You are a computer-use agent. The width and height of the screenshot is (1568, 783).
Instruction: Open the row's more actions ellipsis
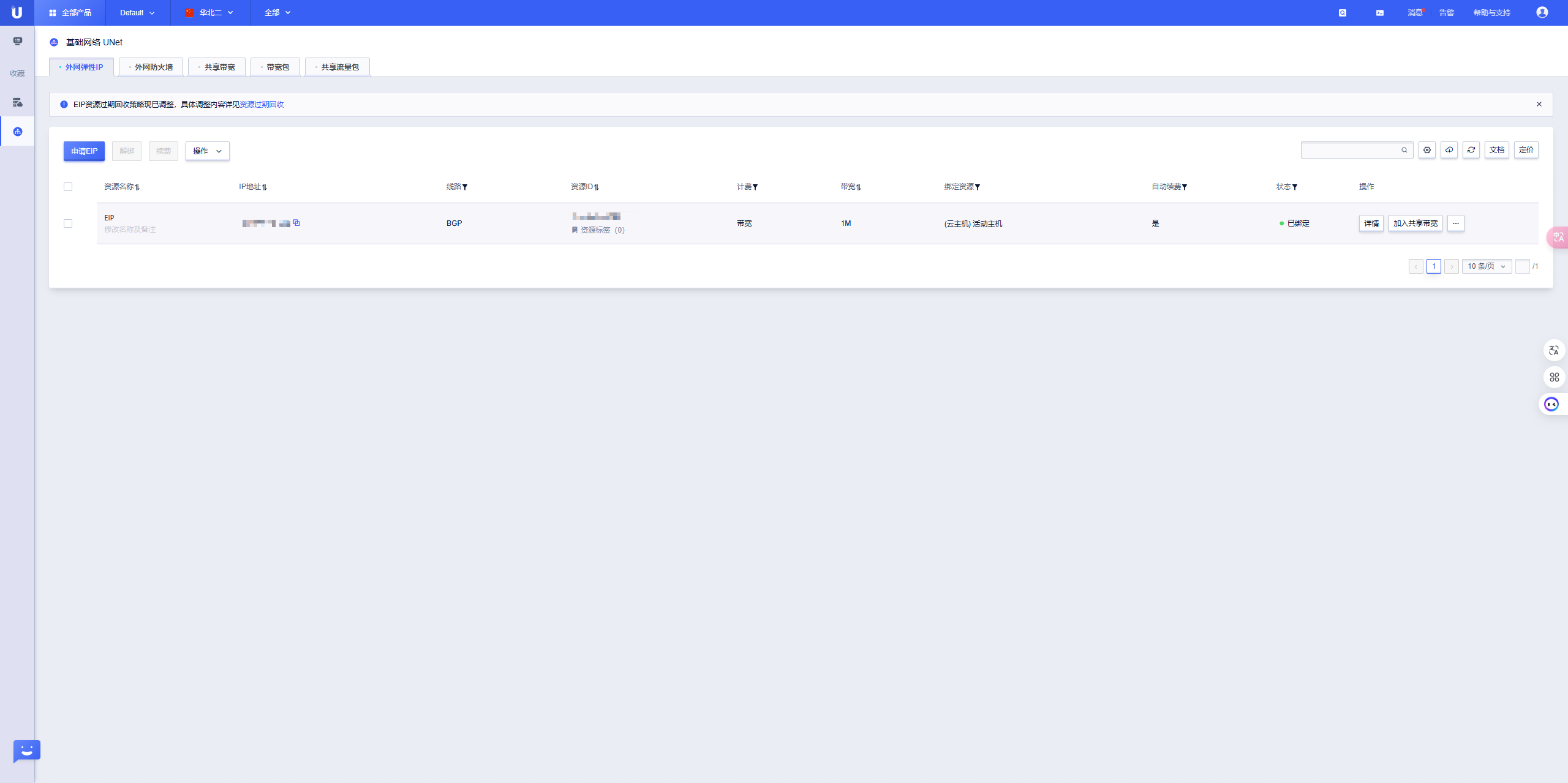[x=1456, y=223]
